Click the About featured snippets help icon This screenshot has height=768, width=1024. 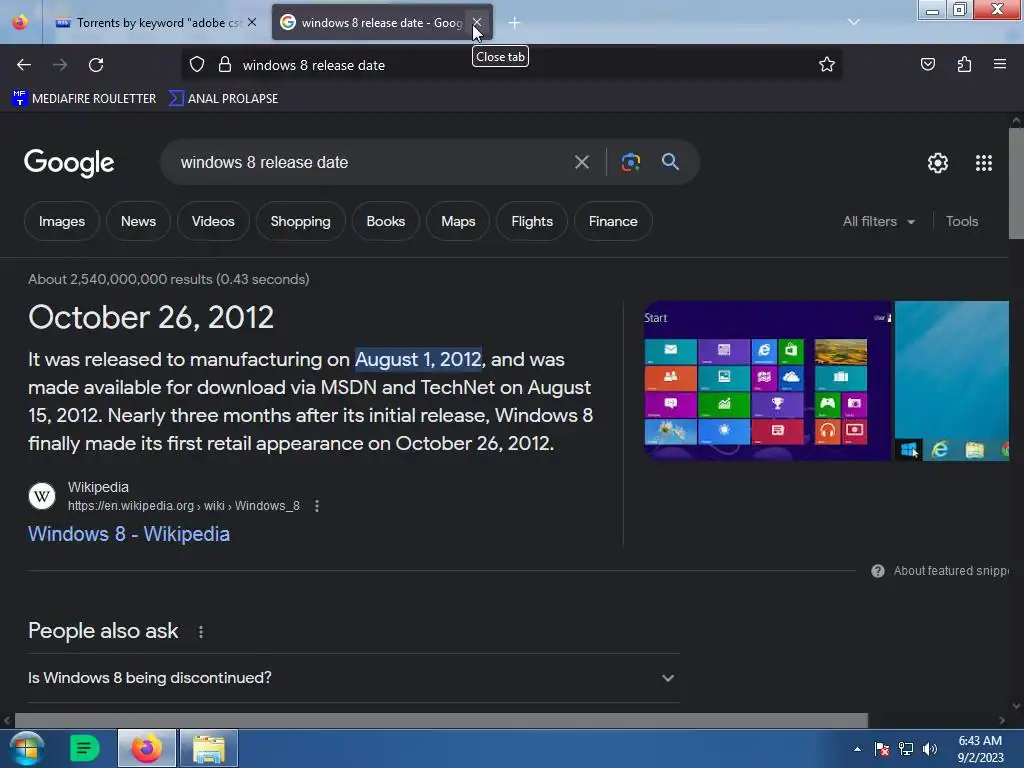(x=878, y=571)
